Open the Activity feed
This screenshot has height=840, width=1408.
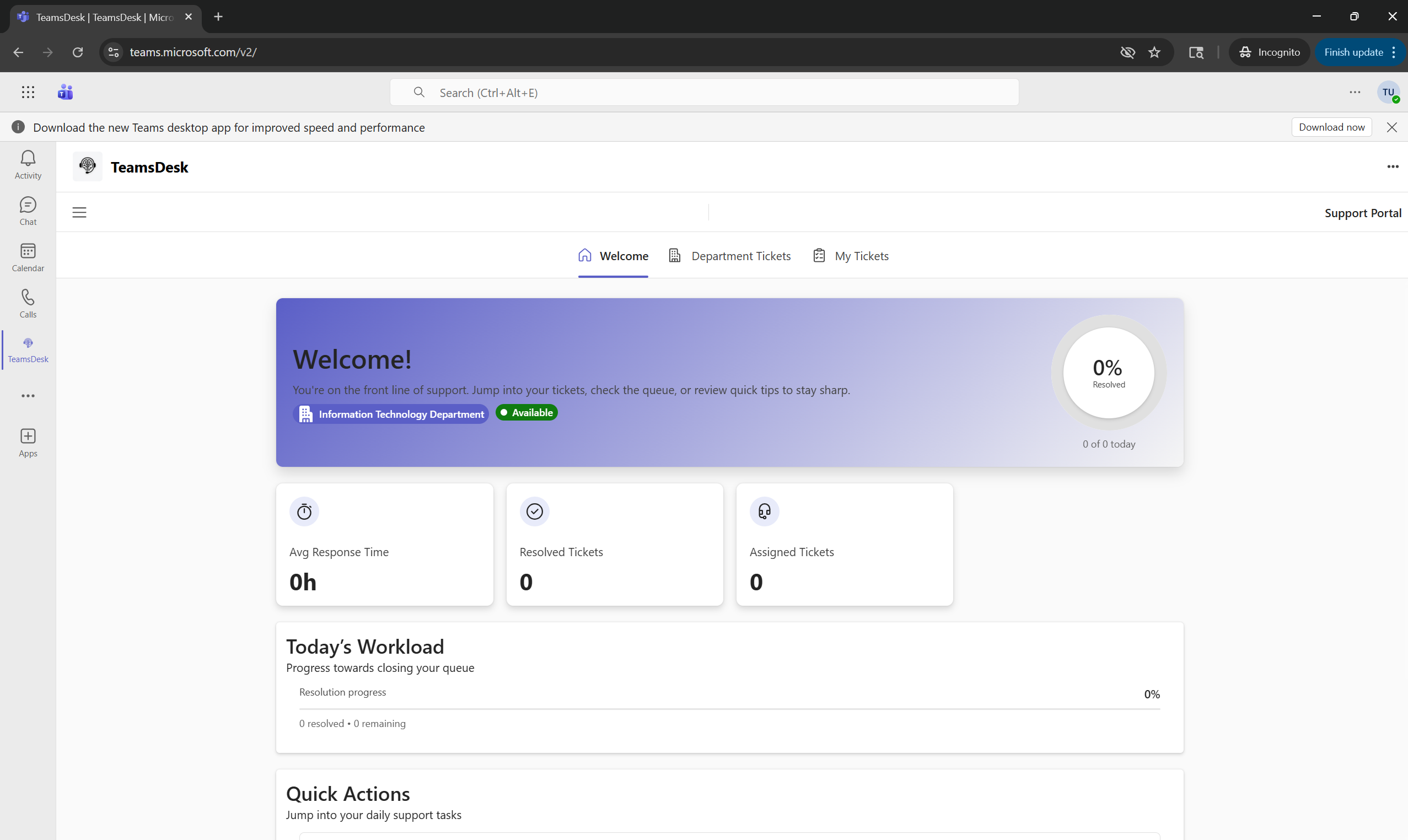click(27, 164)
